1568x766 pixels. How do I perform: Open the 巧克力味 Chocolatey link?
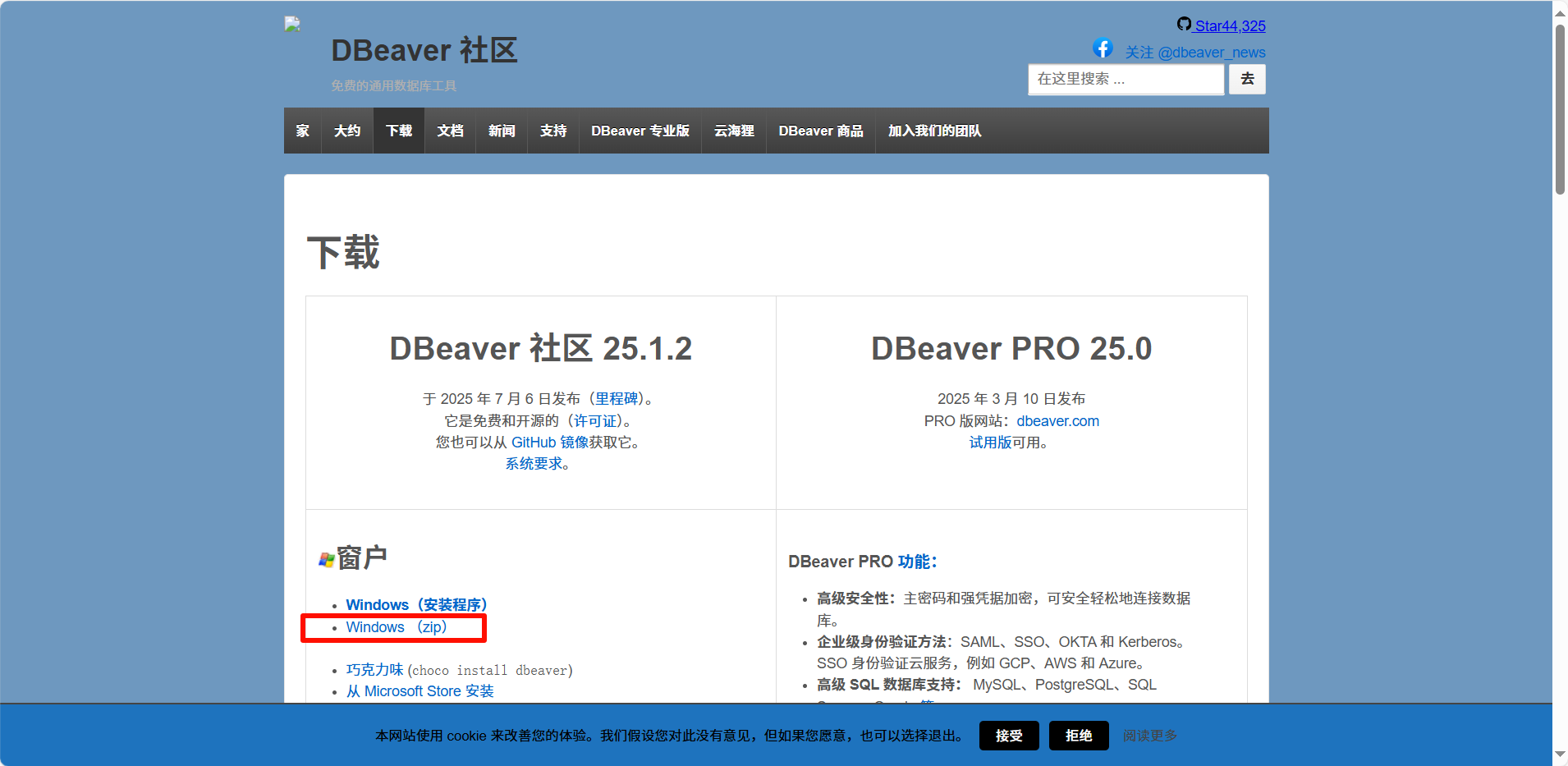point(375,670)
